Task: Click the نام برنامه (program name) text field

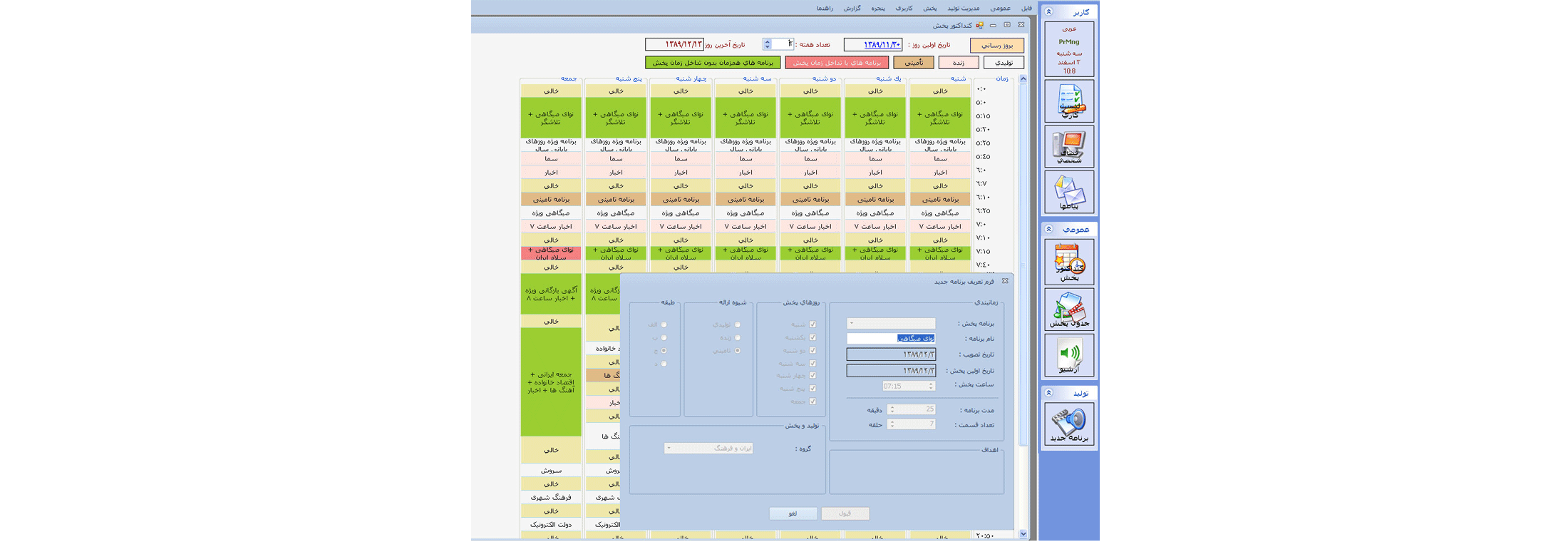Action: coord(891,339)
